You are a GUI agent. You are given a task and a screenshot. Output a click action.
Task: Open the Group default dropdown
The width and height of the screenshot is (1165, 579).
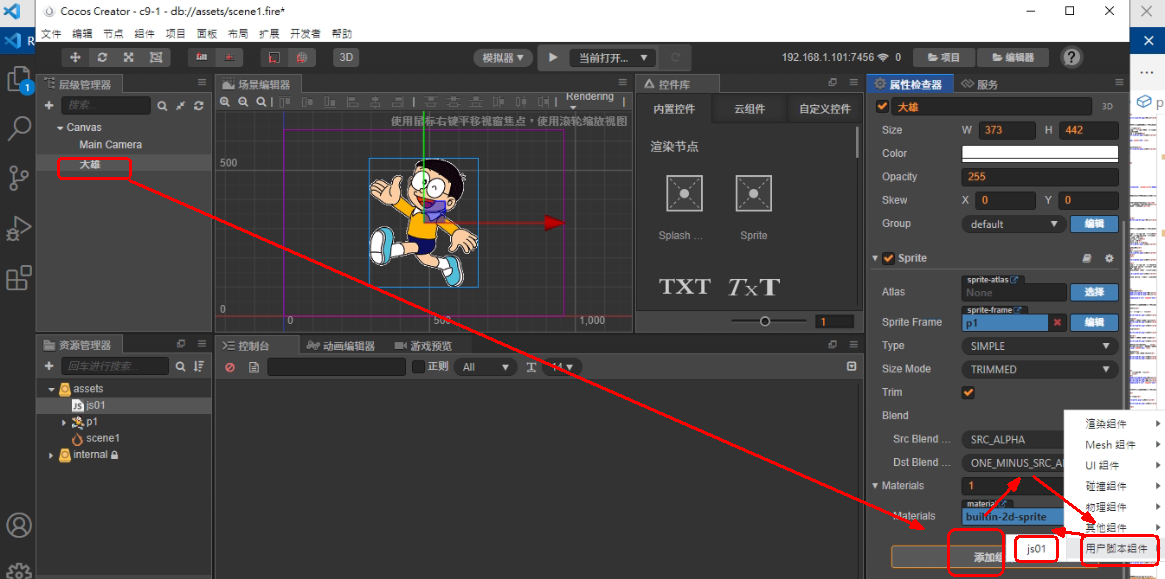pos(1013,224)
